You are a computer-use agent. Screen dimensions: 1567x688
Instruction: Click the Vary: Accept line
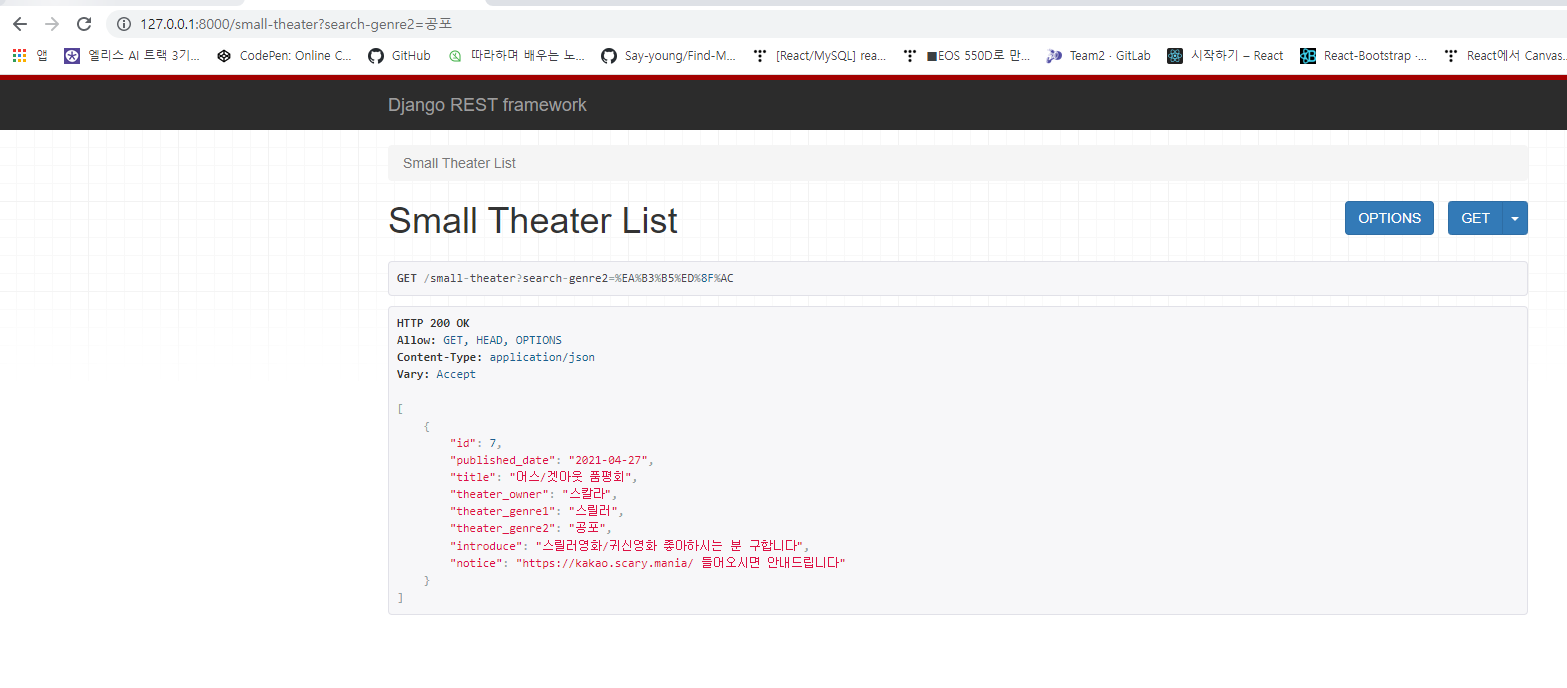[x=436, y=374]
